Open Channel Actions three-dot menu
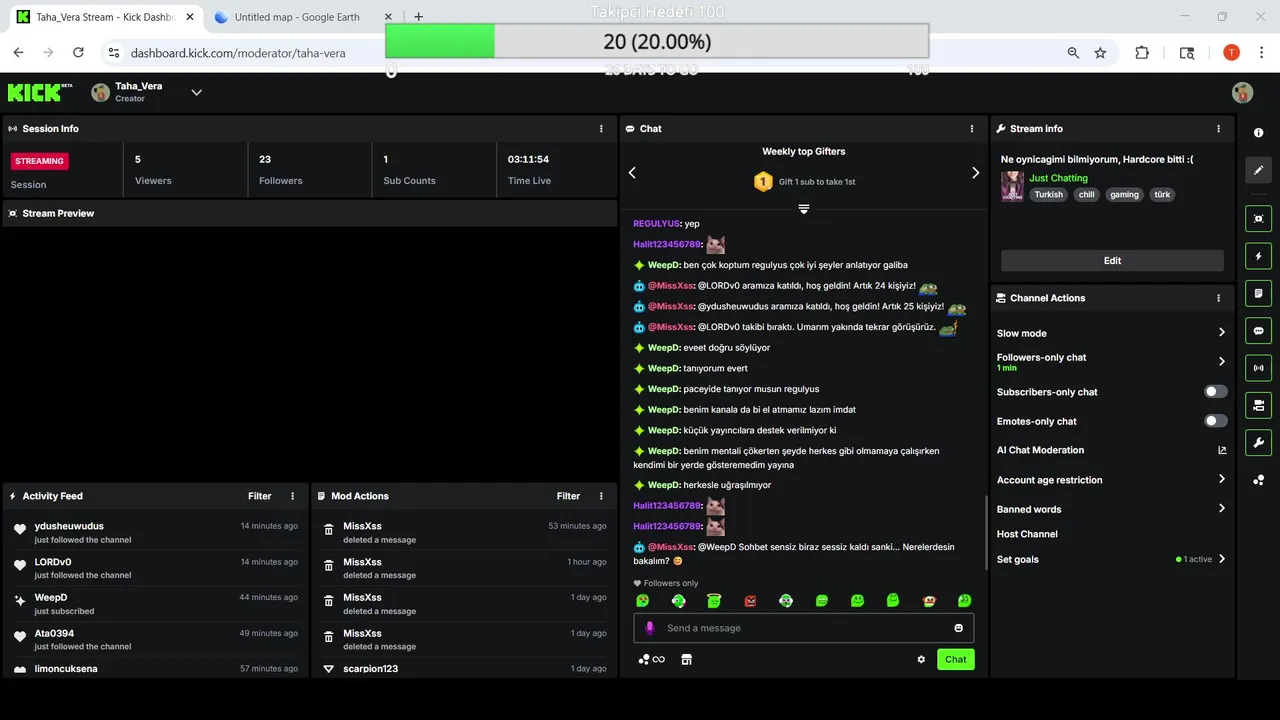 coord(1218,298)
